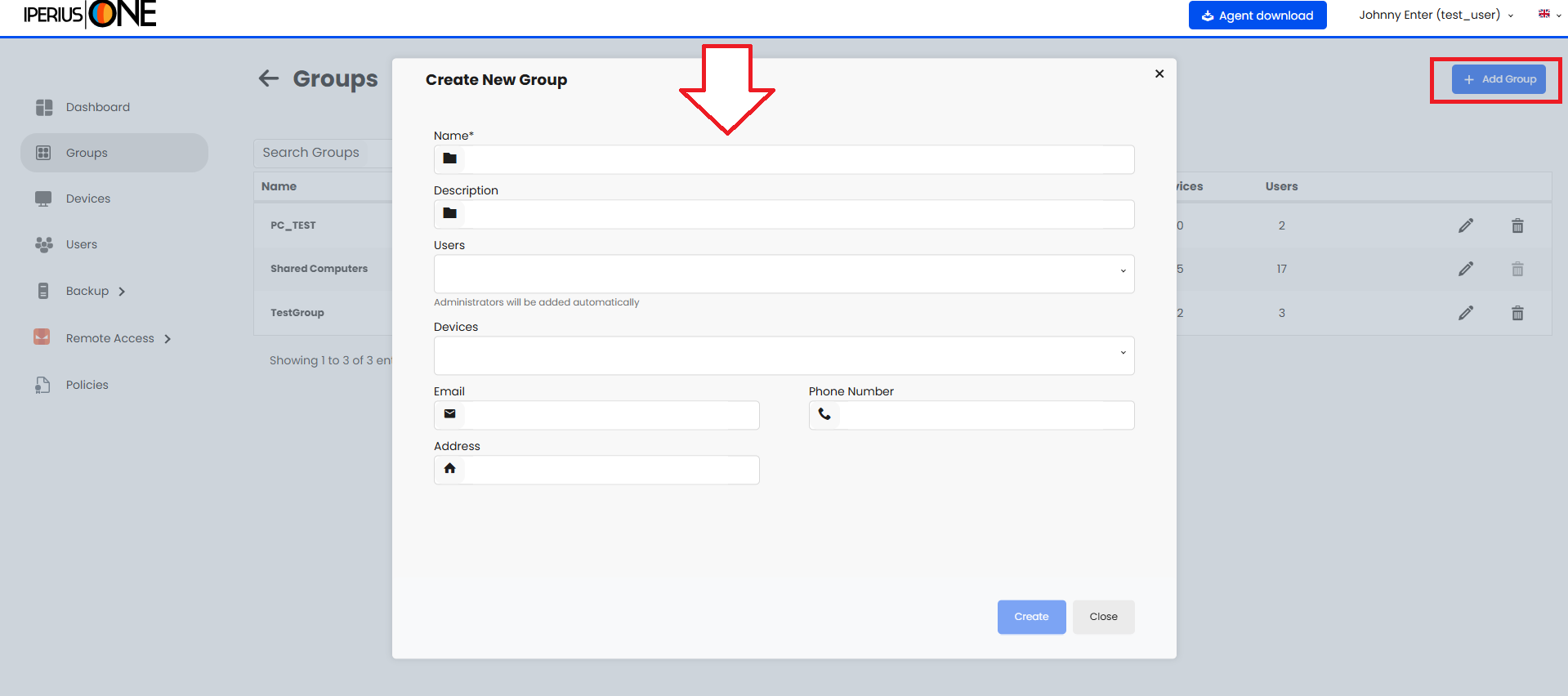The height and width of the screenshot is (696, 1568).
Task: Click the Remote Access icon in sidebar
Action: 42,337
